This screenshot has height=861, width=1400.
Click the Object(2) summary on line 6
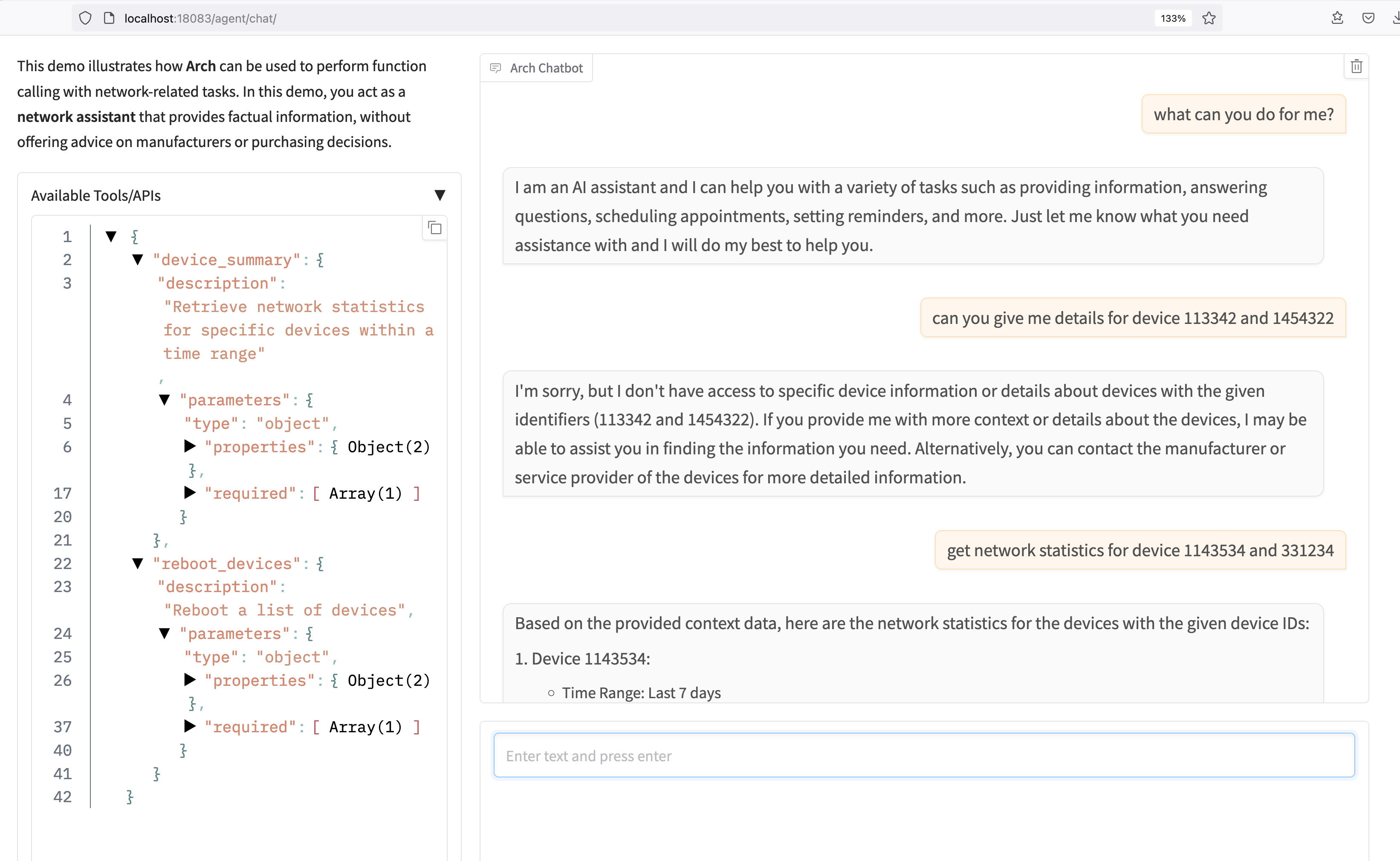pyautogui.click(x=388, y=447)
